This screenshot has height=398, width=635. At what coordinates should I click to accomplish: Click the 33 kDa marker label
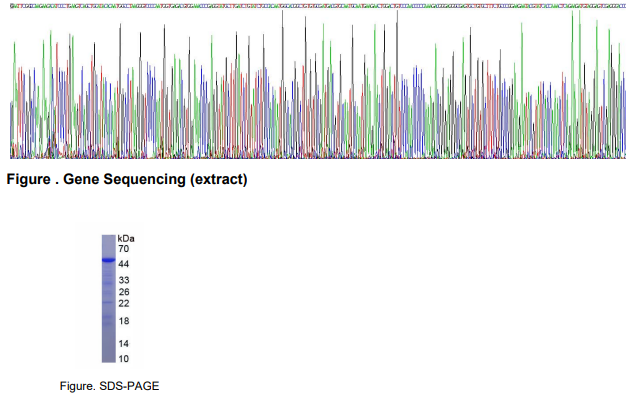tap(124, 280)
